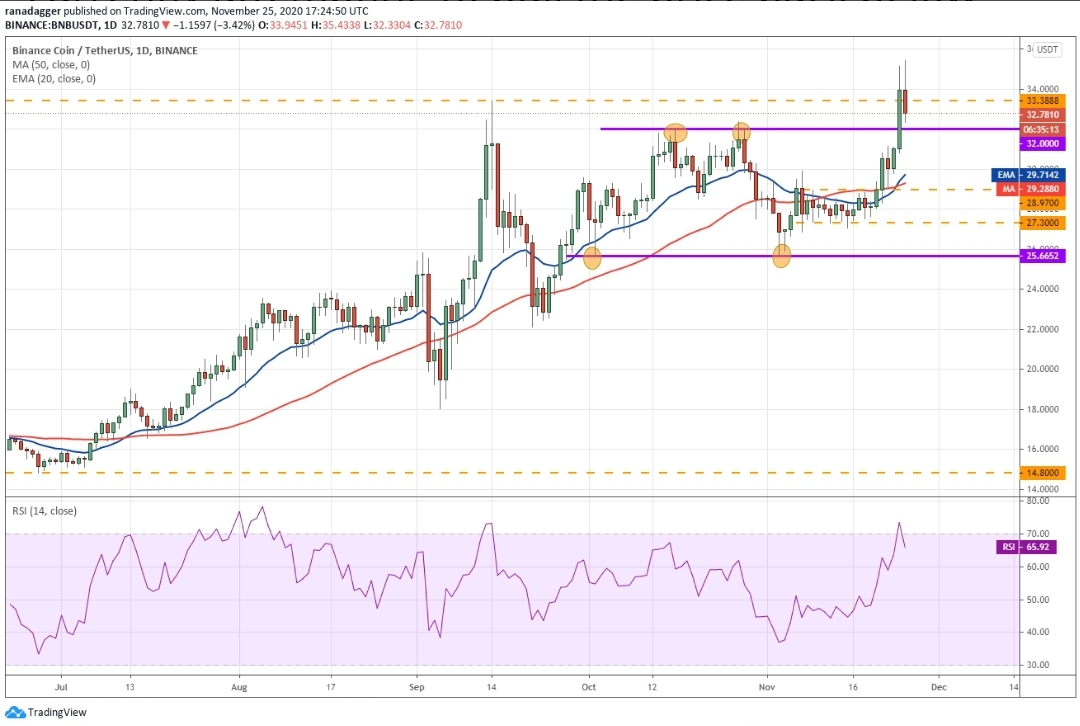Click the 34.0000 tick on the price axis
Screen dimensions: 1080x726
click(1043, 89)
